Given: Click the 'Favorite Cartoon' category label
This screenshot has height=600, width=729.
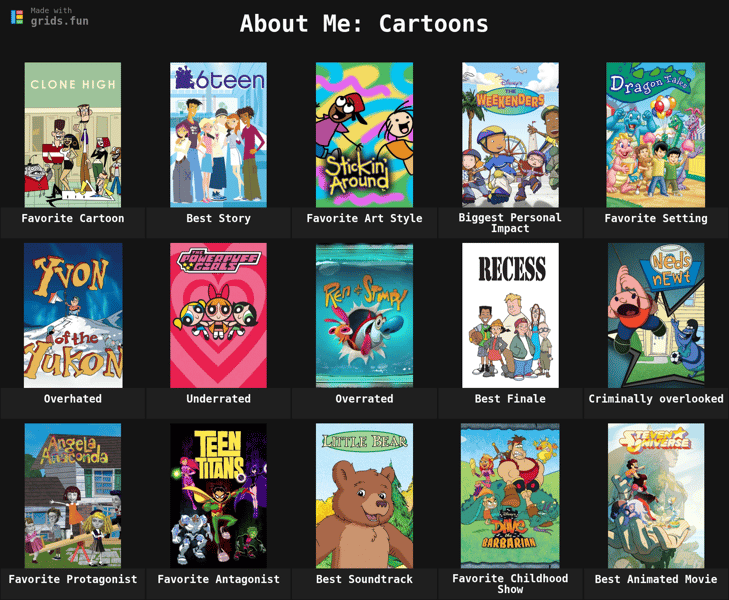Looking at the screenshot, I should click(73, 218).
